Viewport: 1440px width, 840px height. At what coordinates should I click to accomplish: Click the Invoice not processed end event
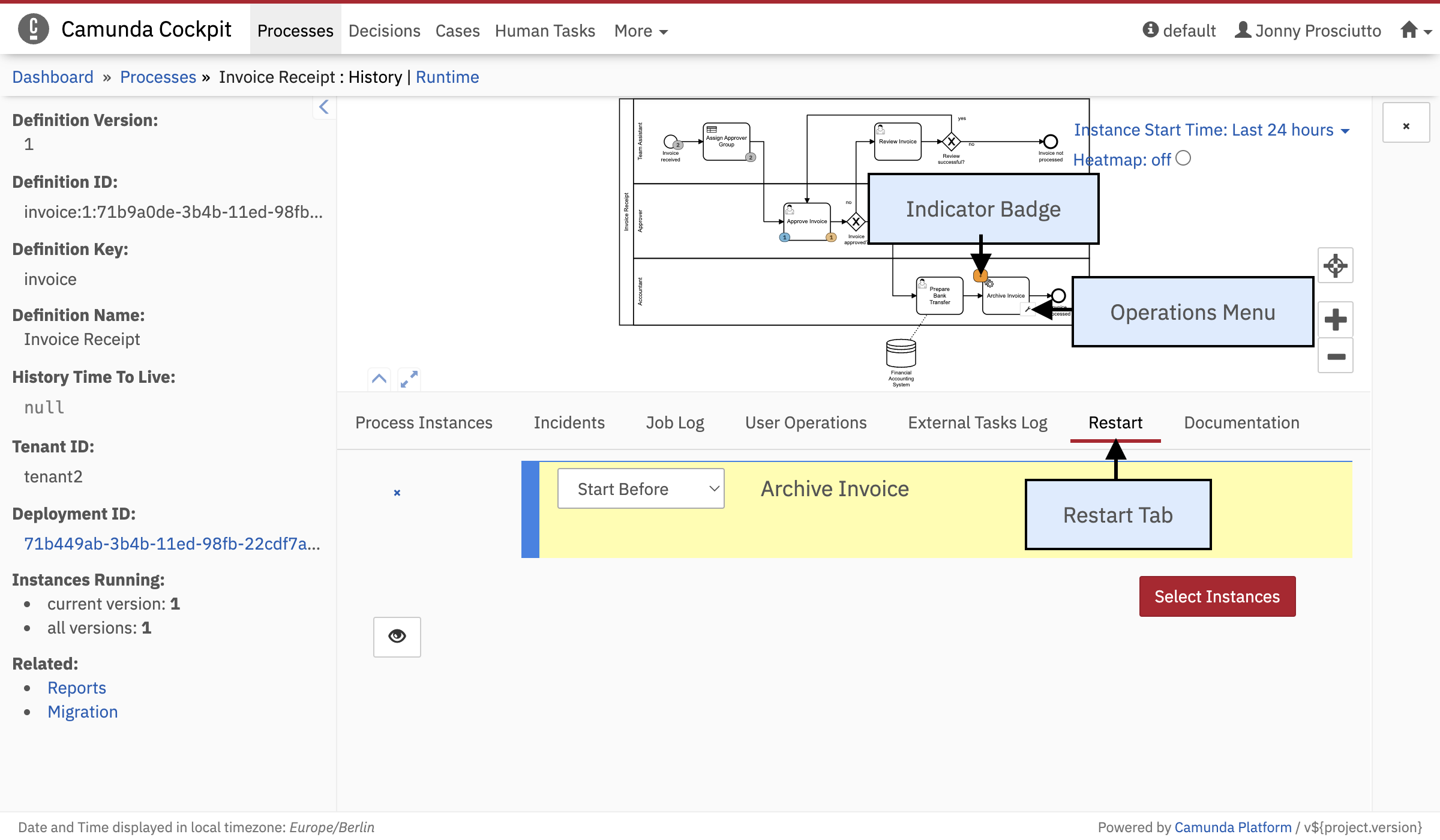tap(1051, 142)
